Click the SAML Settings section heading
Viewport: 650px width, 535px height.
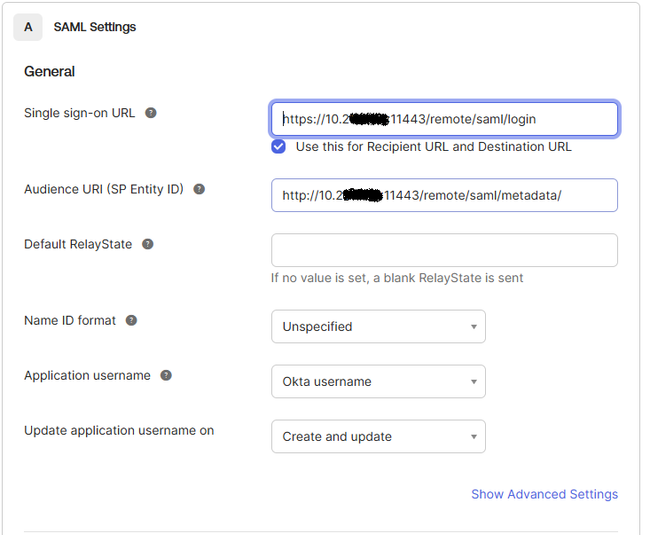[x=95, y=27]
